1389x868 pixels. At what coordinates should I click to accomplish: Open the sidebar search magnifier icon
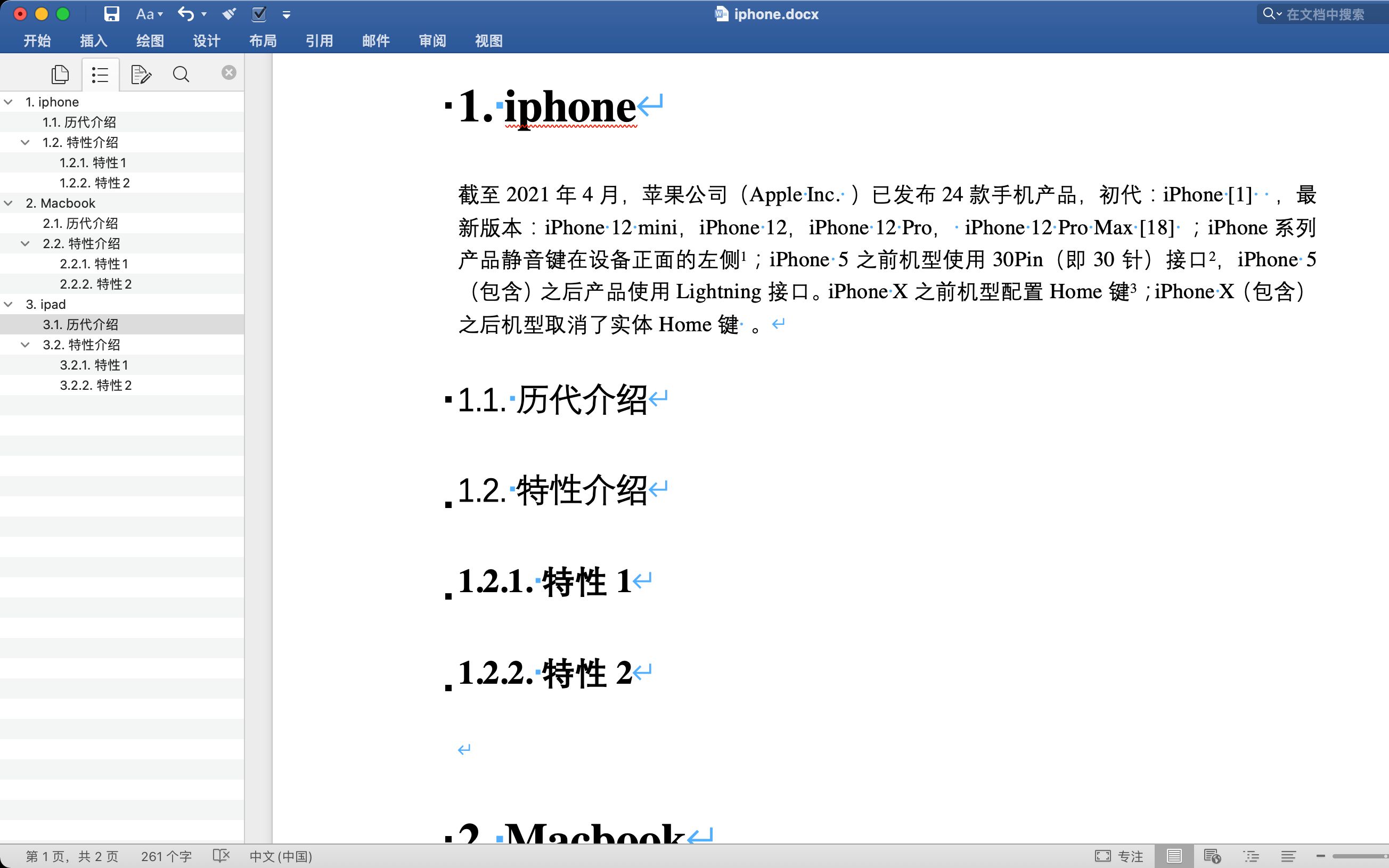(x=181, y=74)
